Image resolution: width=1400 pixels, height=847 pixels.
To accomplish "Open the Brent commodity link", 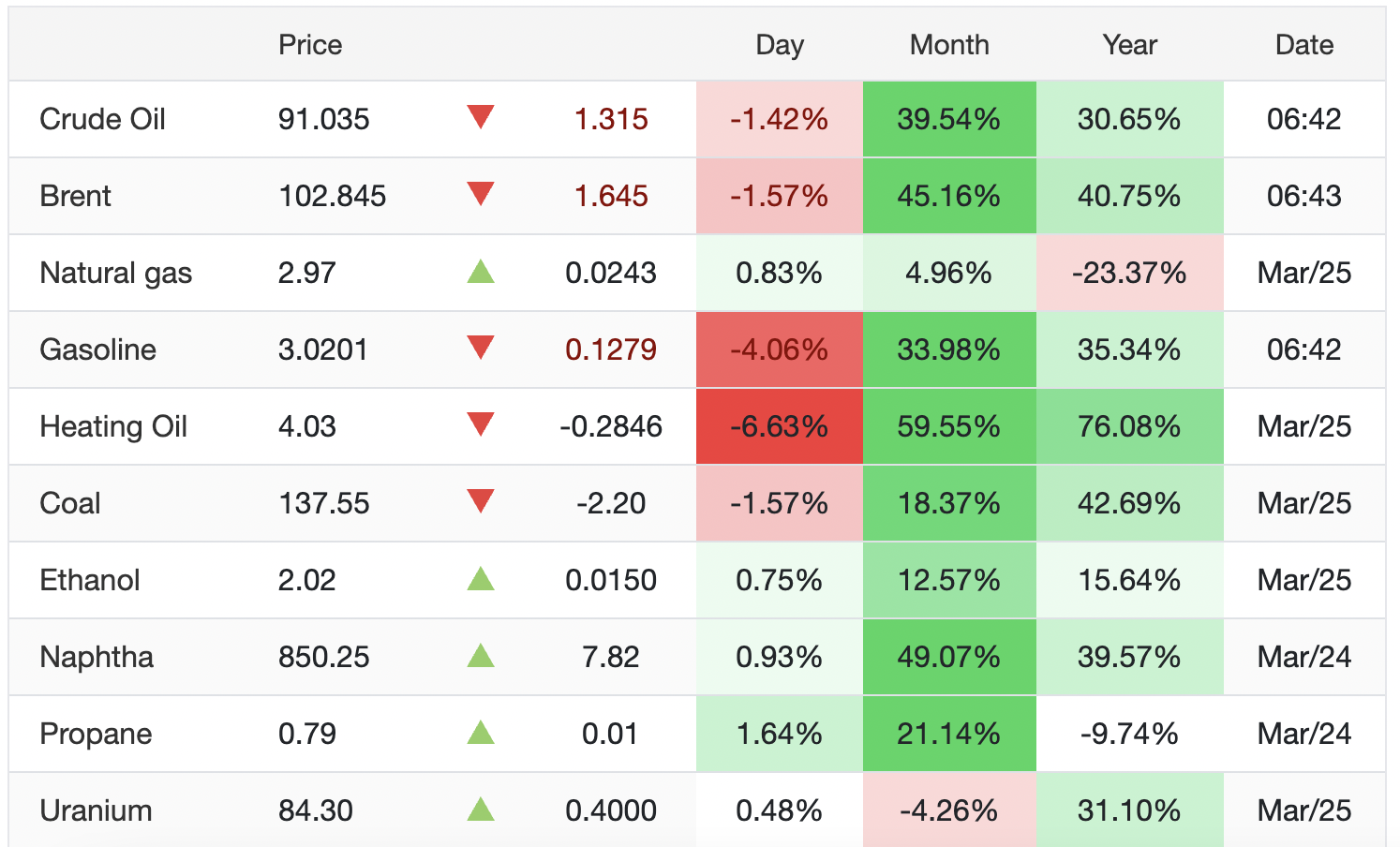I will coord(75,196).
